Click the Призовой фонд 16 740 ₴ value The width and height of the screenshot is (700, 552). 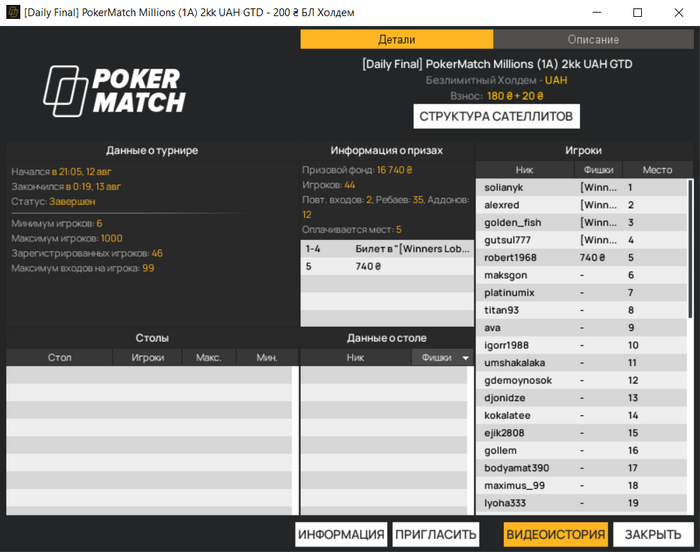pyautogui.click(x=394, y=170)
